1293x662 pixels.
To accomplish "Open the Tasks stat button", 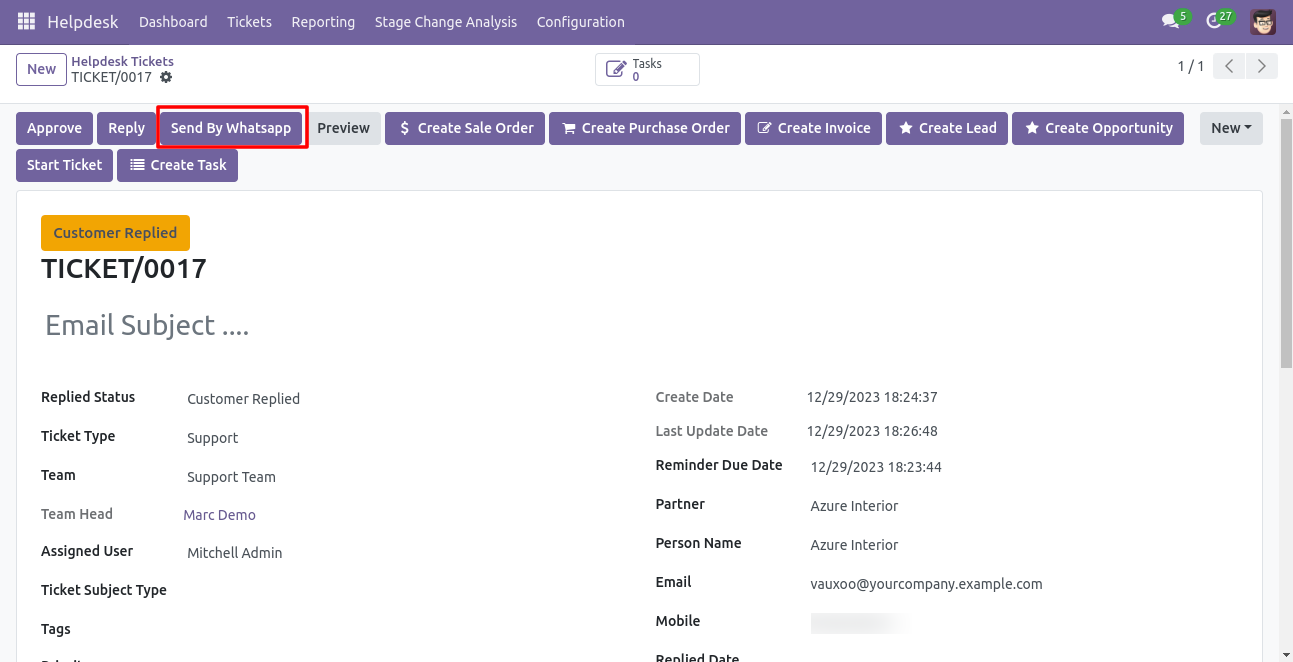I will (x=647, y=70).
